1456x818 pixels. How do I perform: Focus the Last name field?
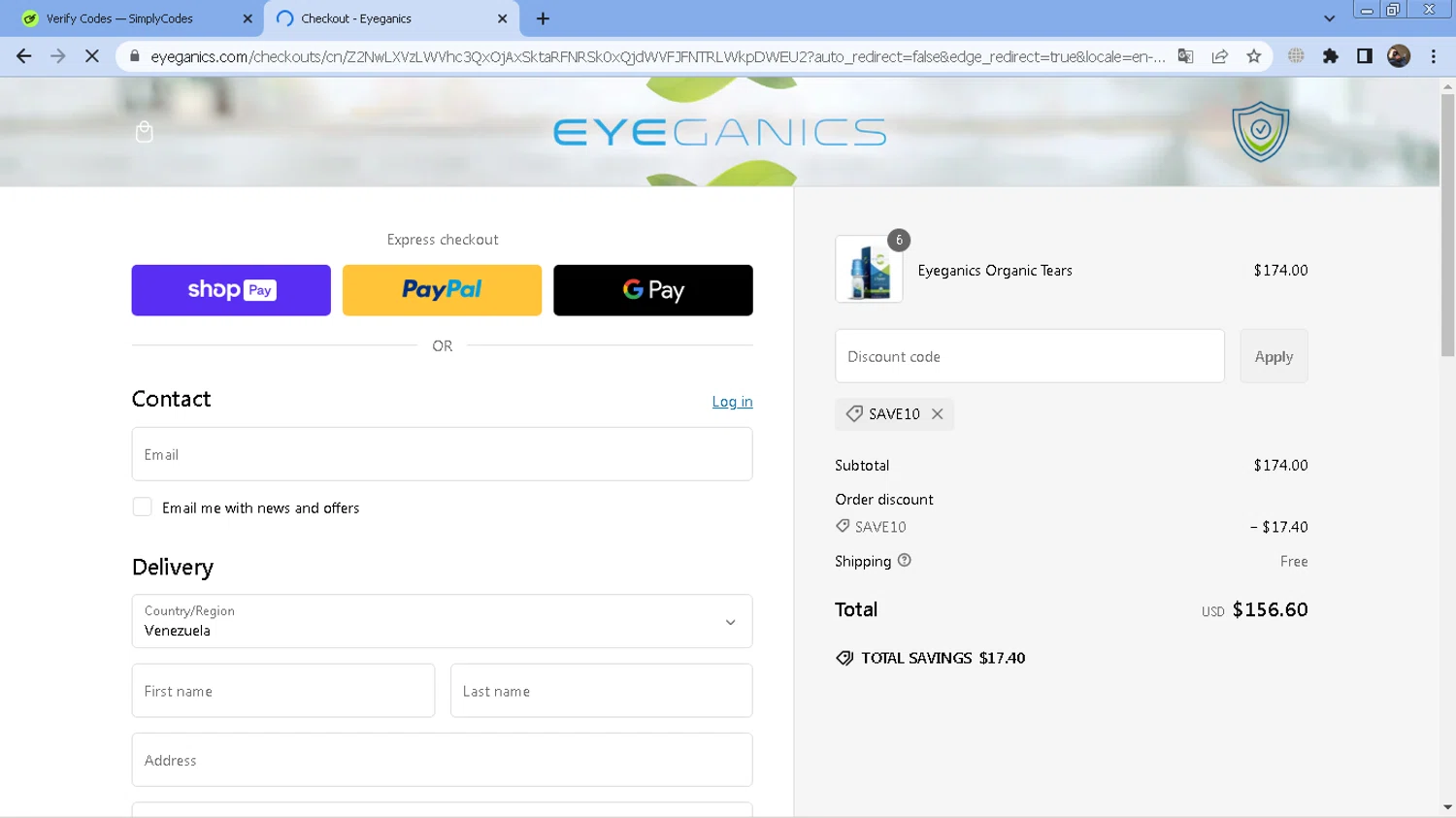601,691
